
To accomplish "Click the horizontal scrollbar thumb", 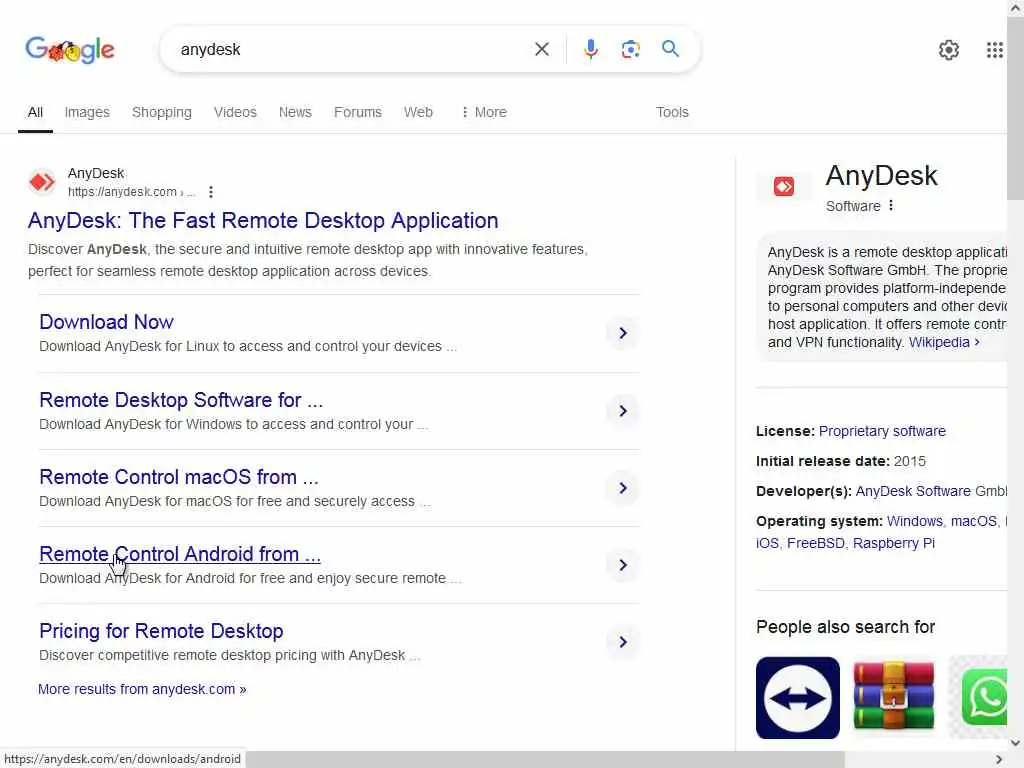I will [545, 760].
